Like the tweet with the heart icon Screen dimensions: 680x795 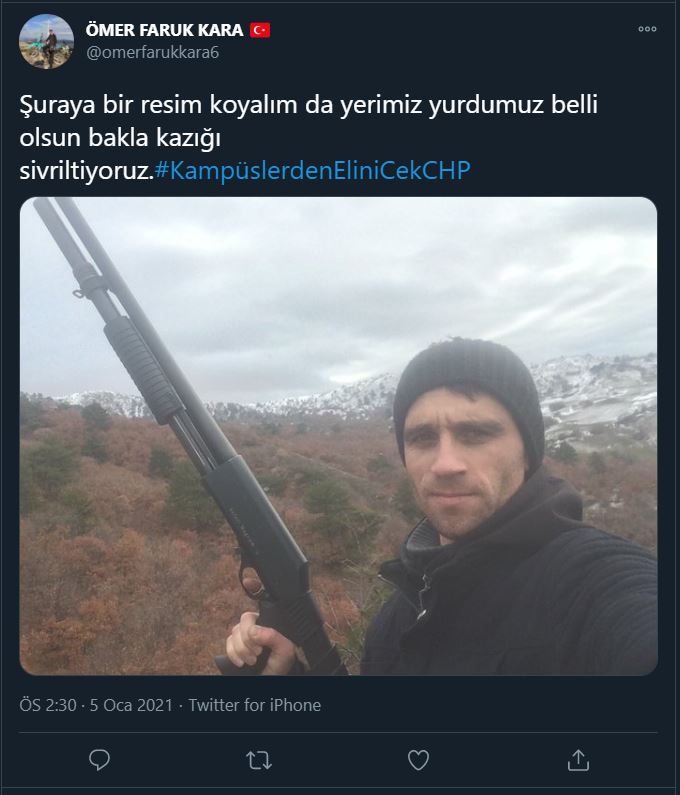coord(418,760)
